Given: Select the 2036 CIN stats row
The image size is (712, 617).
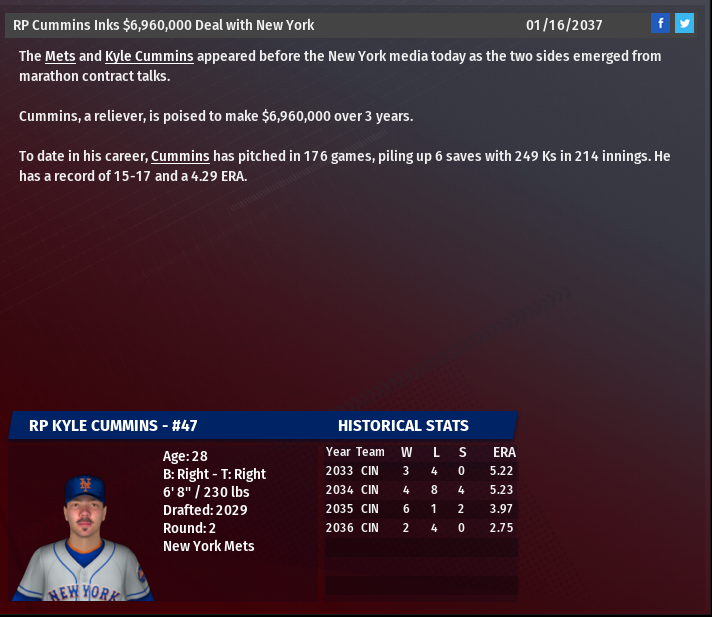Looking at the screenshot, I should (420, 528).
